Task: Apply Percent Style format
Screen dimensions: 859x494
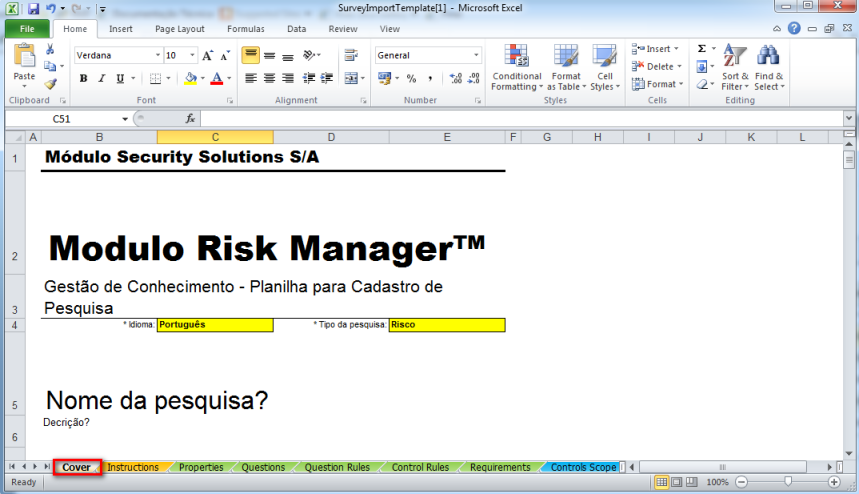Action: click(x=411, y=78)
